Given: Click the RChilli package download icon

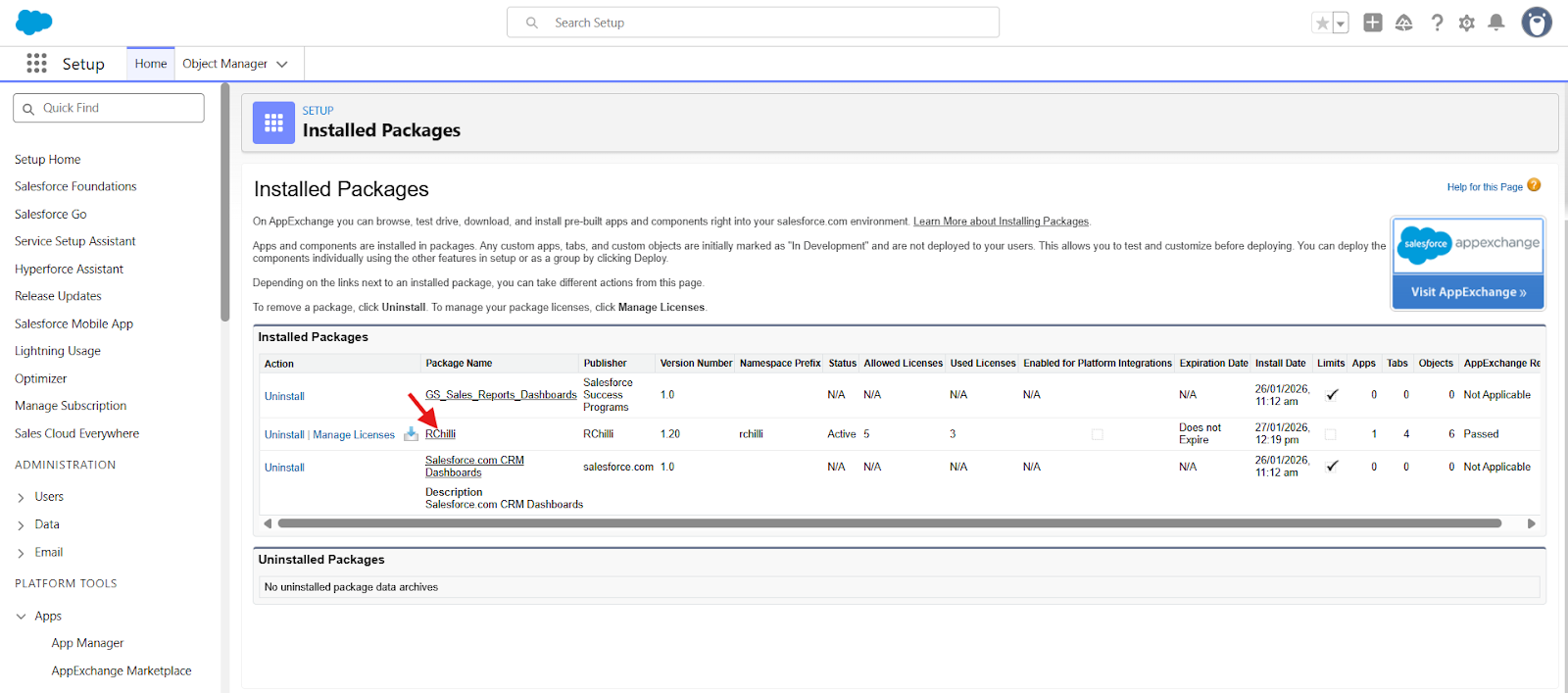Looking at the screenshot, I should (x=412, y=434).
